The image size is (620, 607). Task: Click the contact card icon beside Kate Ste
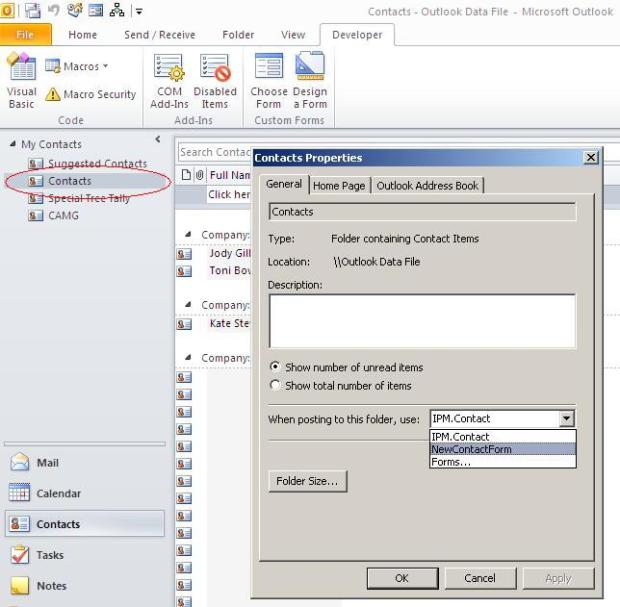(184, 324)
